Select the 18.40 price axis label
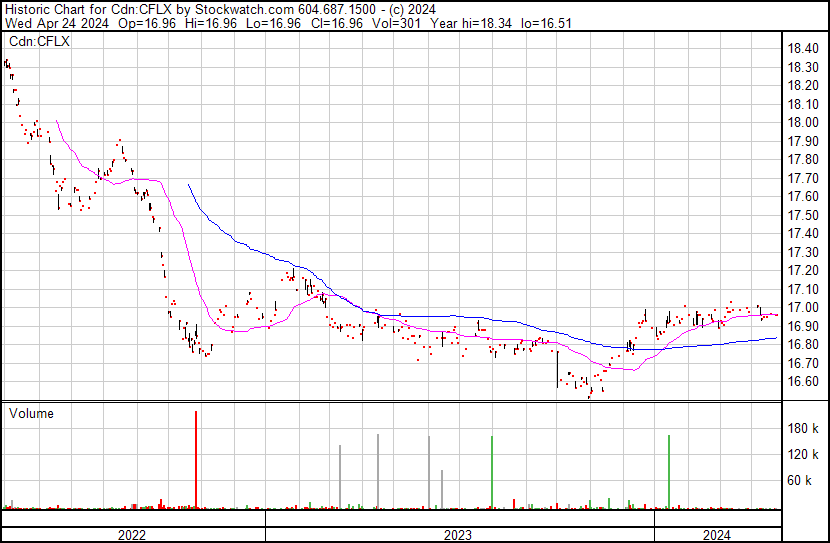The height and width of the screenshot is (543, 830). pos(803,48)
